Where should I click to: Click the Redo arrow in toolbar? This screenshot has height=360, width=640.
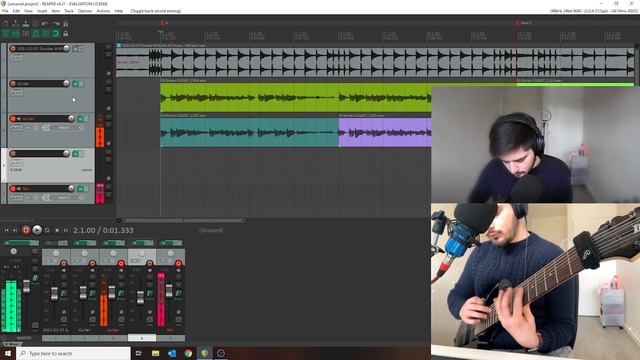[56, 24]
